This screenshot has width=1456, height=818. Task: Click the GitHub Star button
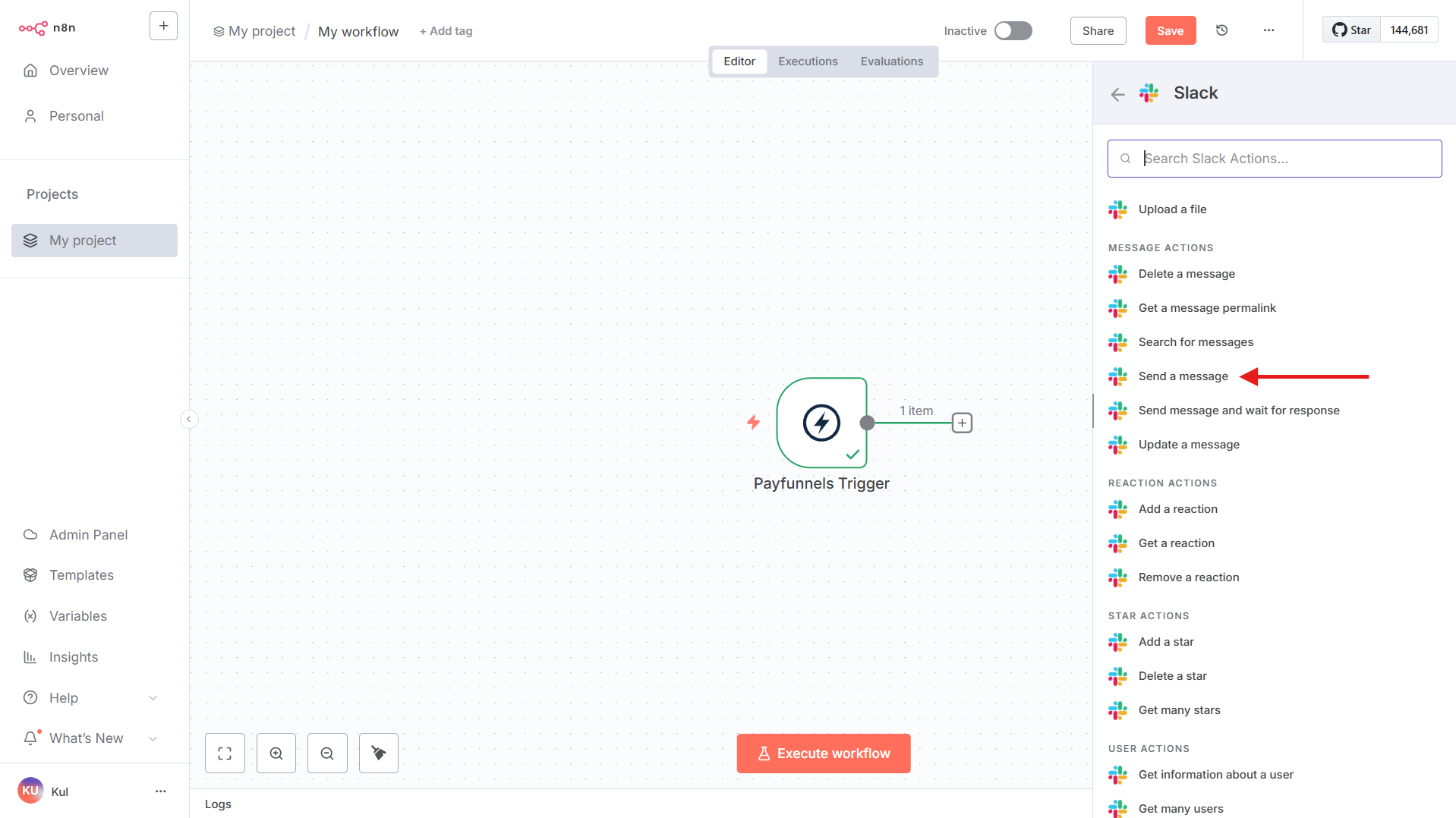tap(1351, 30)
